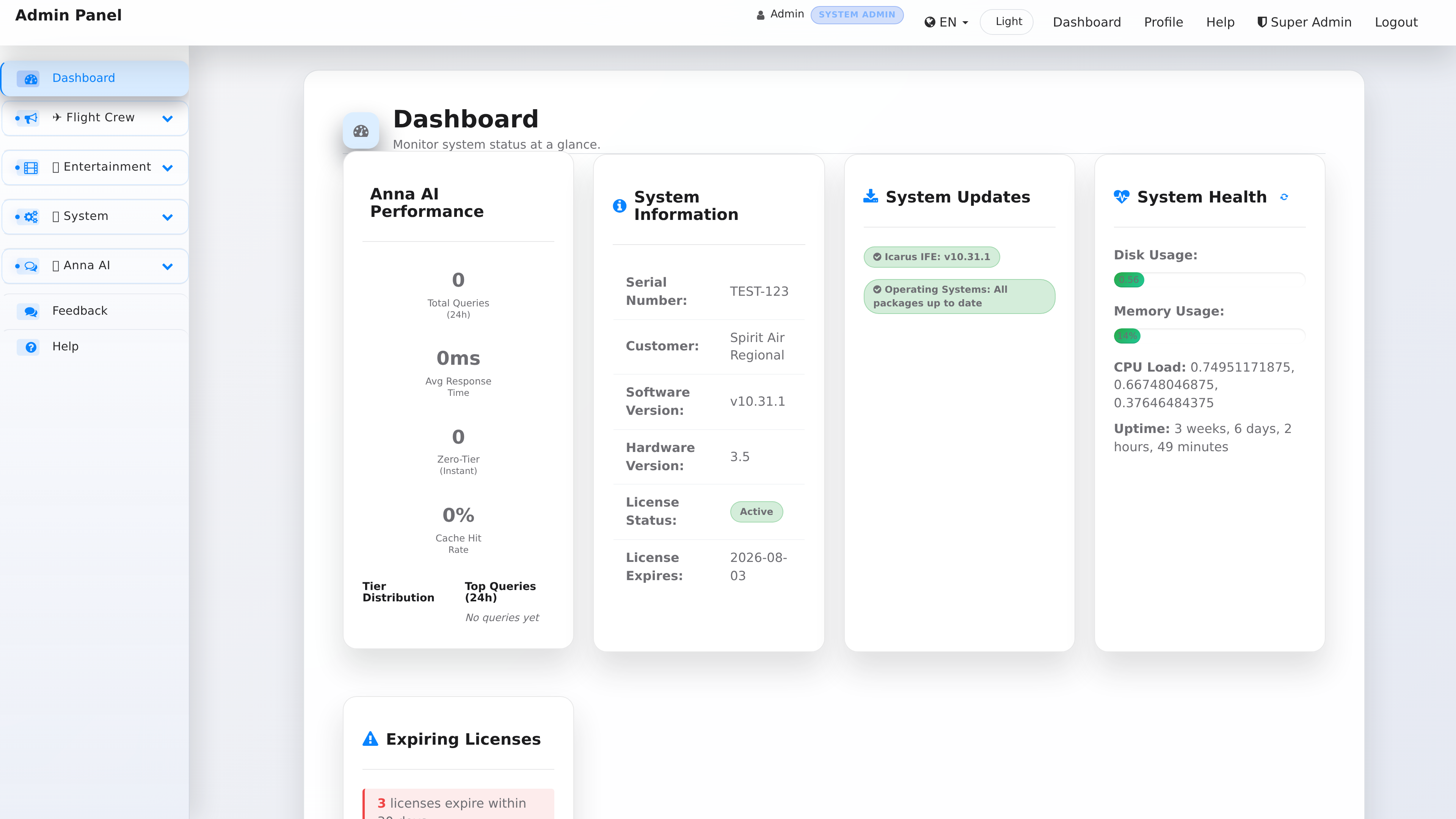Click the hardware version 3.5 value
The height and width of the screenshot is (819, 1456).
(x=739, y=457)
